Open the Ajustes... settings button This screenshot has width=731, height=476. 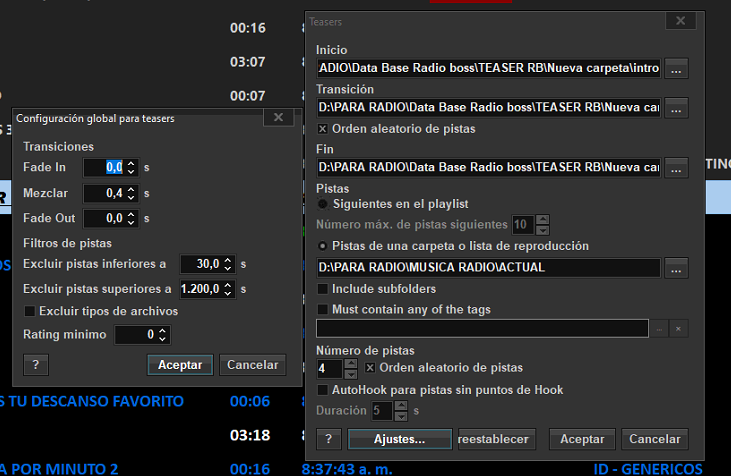(399, 439)
